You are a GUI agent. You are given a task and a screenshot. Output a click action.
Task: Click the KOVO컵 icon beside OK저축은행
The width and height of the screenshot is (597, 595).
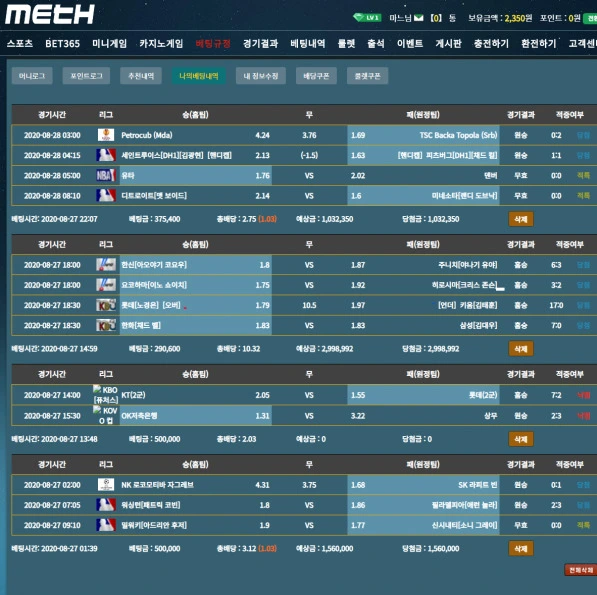106,415
